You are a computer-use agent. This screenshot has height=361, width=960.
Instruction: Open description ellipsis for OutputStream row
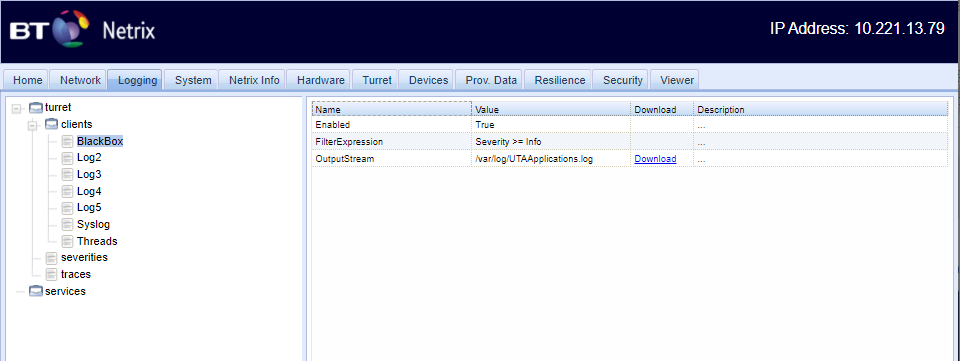click(701, 160)
